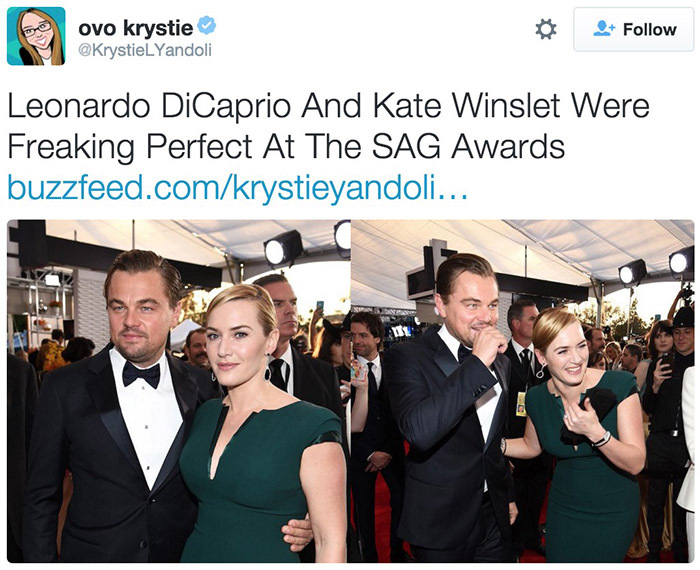
Task: Click the blue verified badge checkmark
Action: pos(206,25)
